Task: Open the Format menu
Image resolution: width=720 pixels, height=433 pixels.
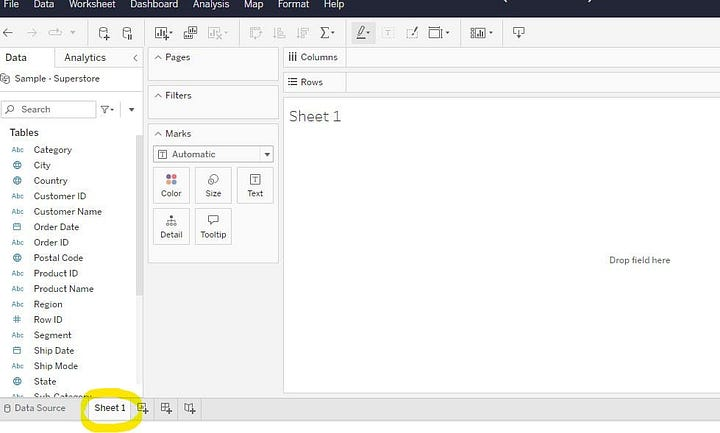Action: [293, 5]
